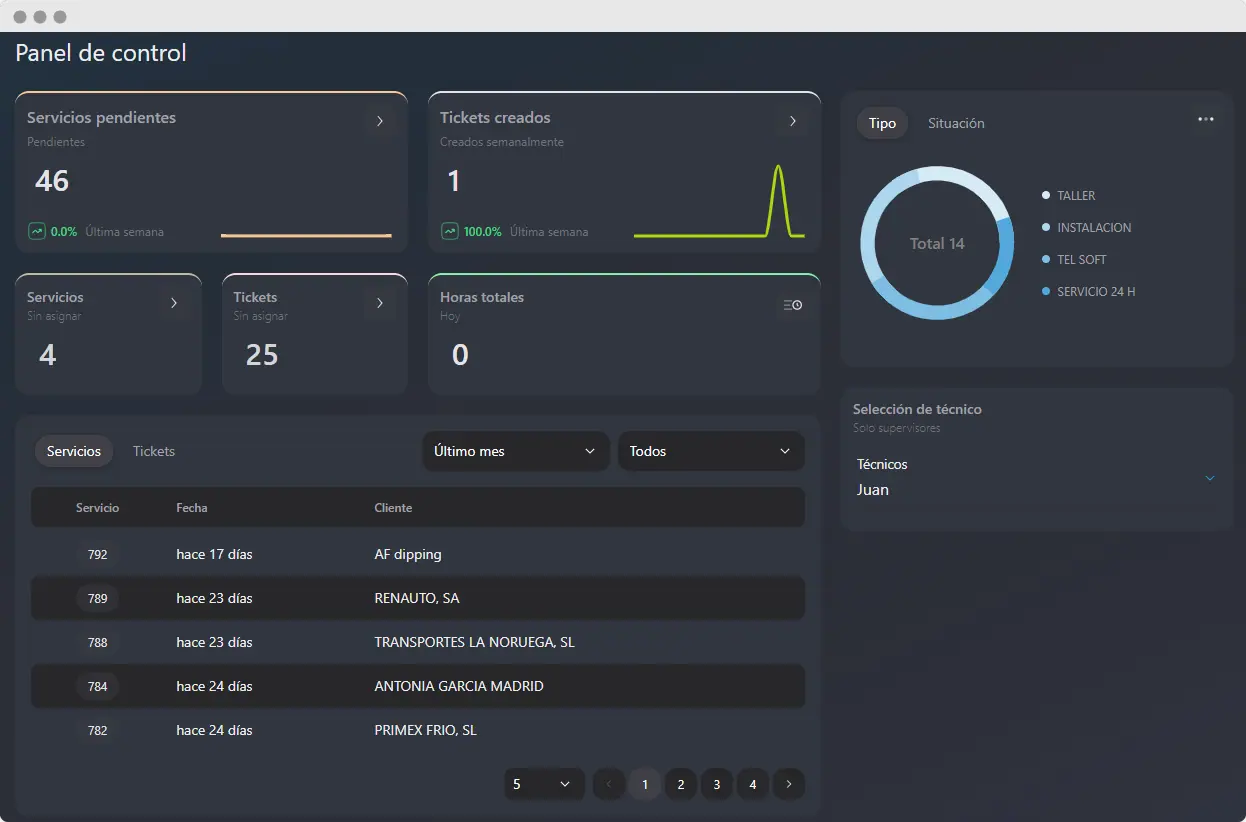Keep Tipo view selected on the chart

click(x=882, y=123)
